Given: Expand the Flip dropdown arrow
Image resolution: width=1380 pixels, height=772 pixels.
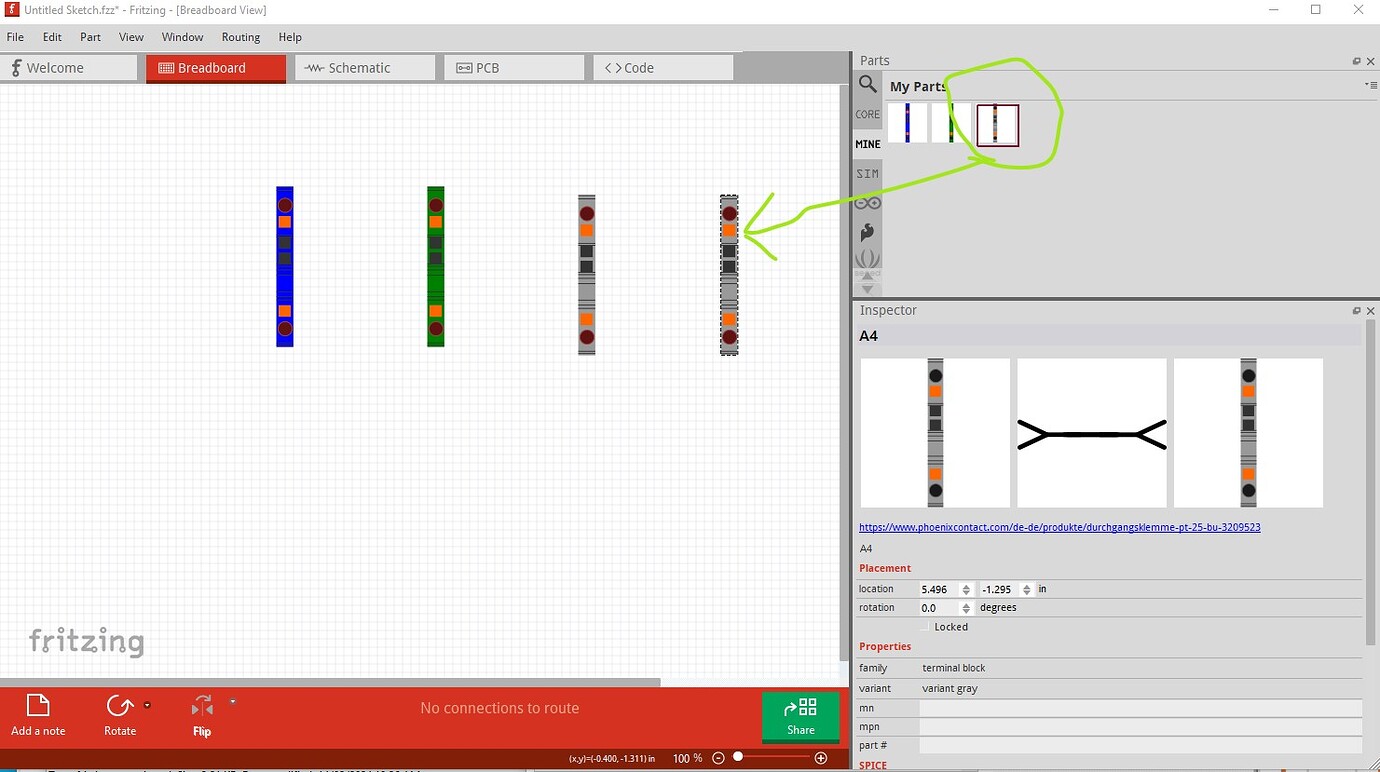Looking at the screenshot, I should click(233, 702).
